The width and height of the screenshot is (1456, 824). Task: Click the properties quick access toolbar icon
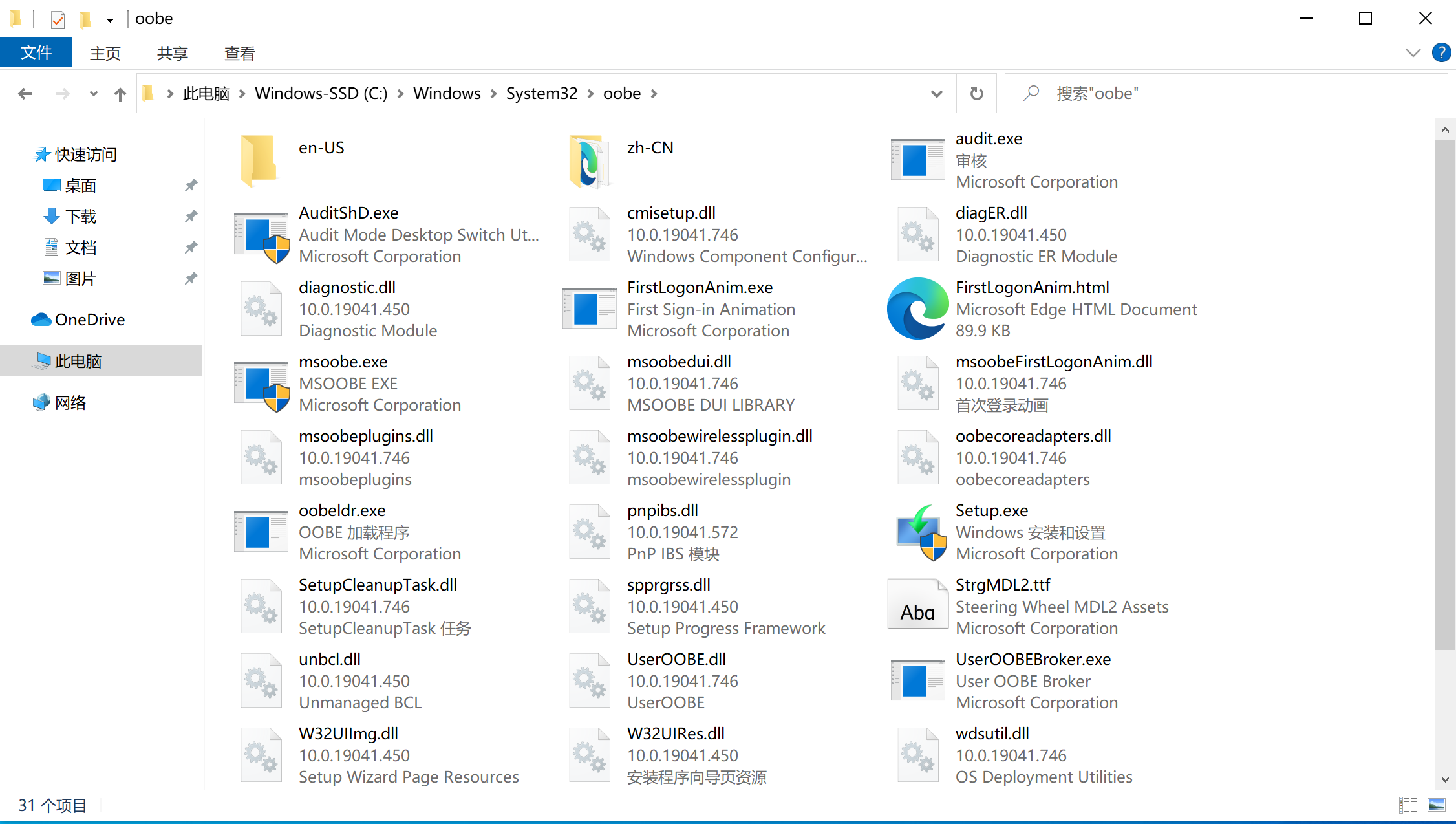tap(58, 19)
